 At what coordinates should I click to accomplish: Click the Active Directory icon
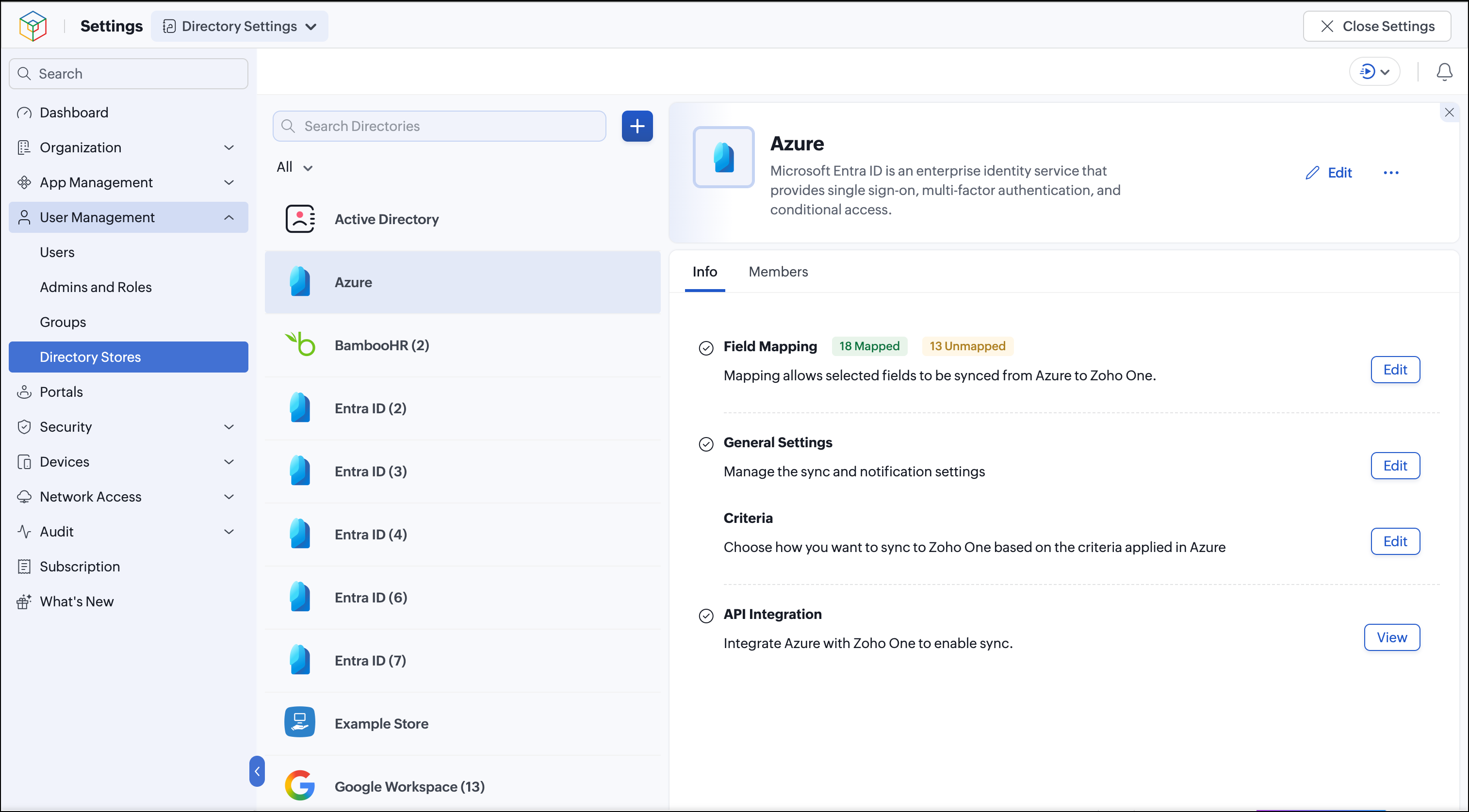point(300,219)
